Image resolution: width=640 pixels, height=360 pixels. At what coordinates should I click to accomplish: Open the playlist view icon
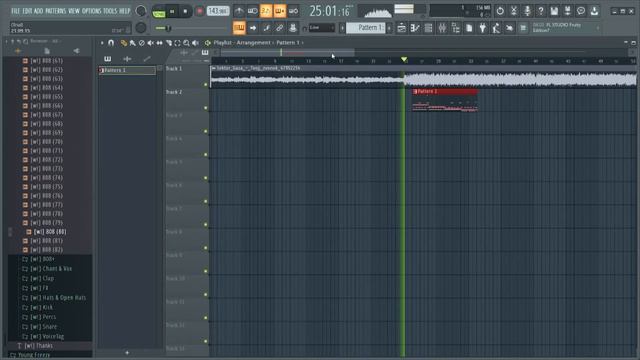coord(402,28)
